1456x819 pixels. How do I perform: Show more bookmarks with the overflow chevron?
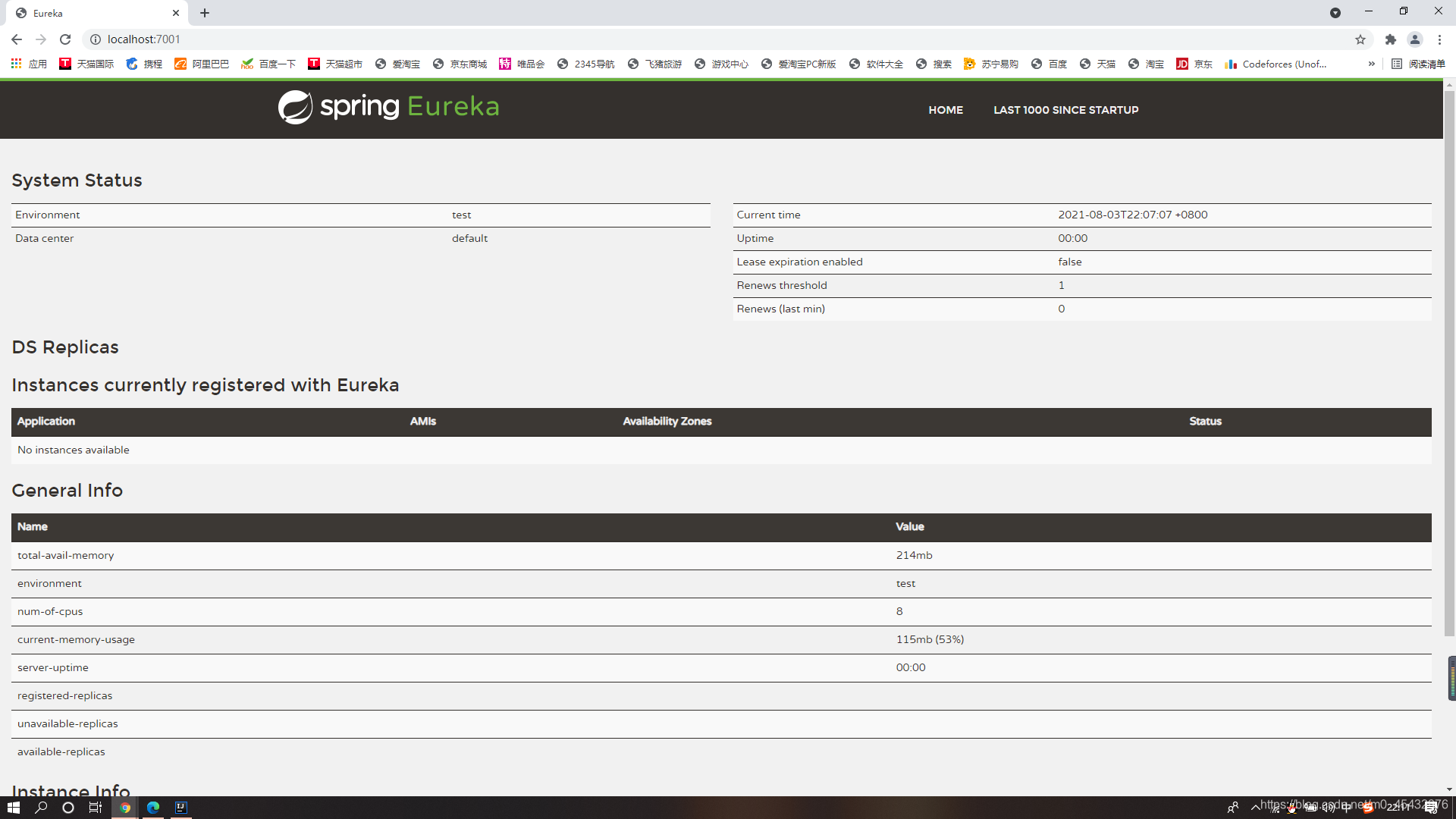point(1371,64)
